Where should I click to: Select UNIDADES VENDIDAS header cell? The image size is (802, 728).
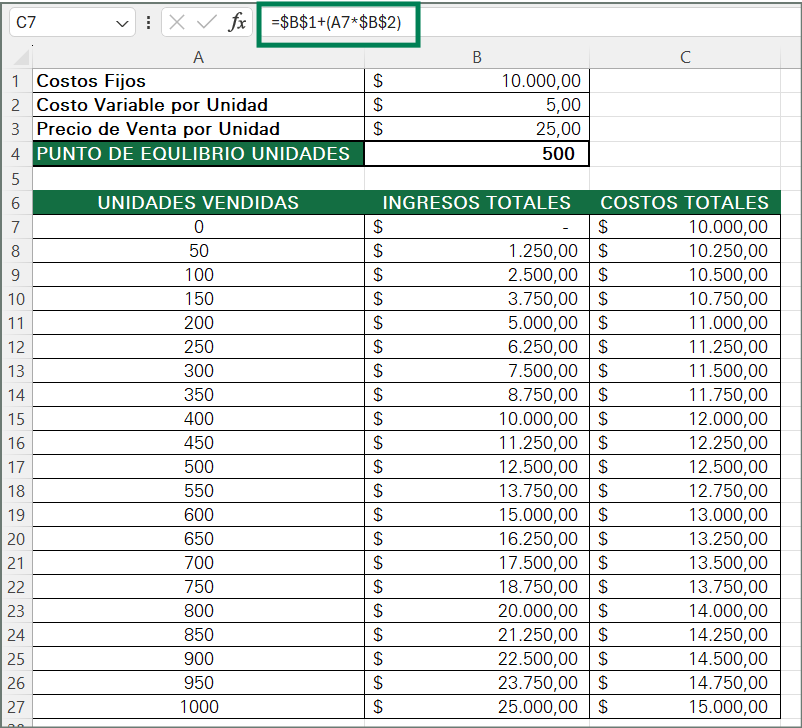tap(198, 203)
